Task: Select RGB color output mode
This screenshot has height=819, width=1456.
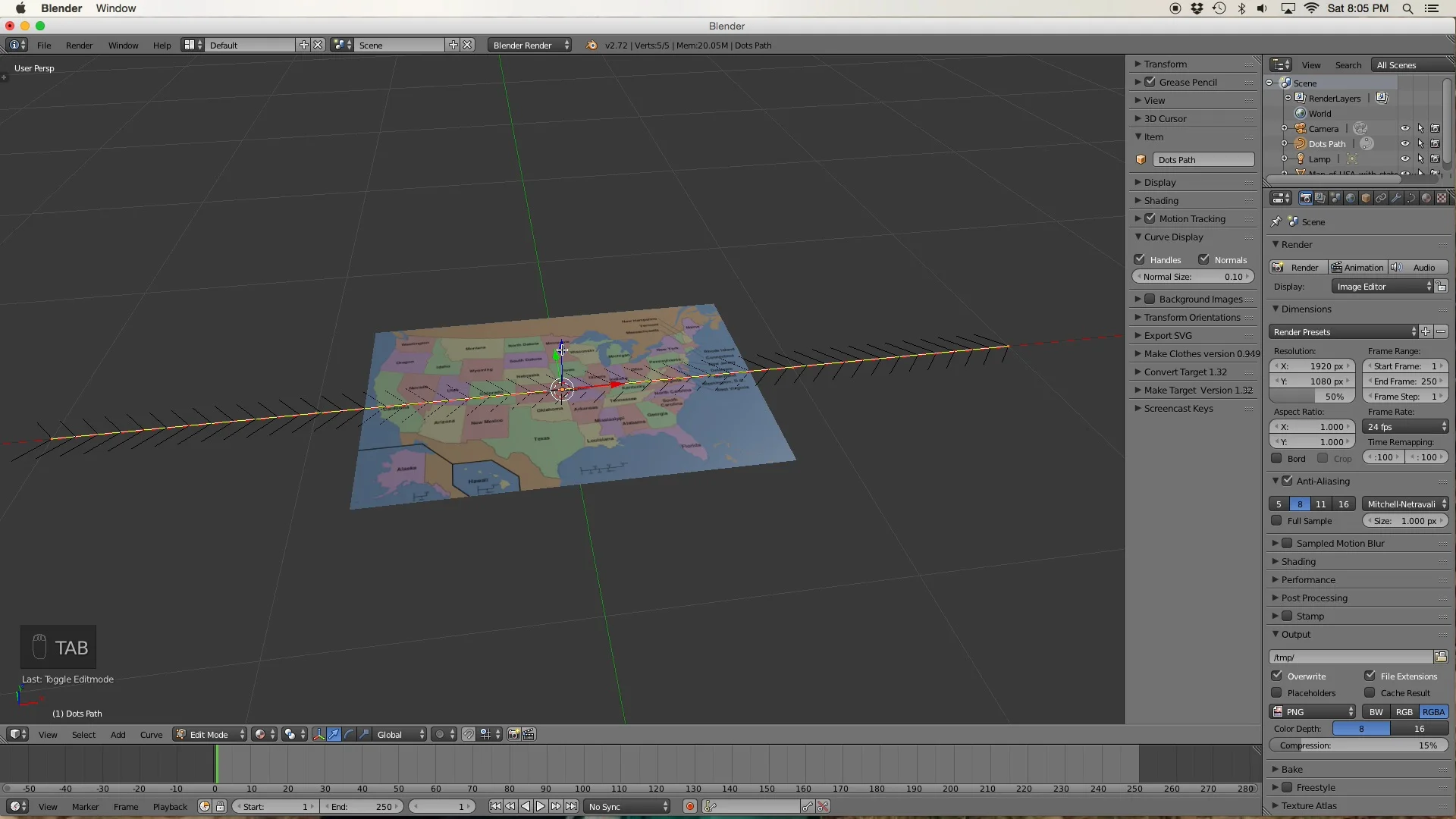Action: [x=1404, y=712]
